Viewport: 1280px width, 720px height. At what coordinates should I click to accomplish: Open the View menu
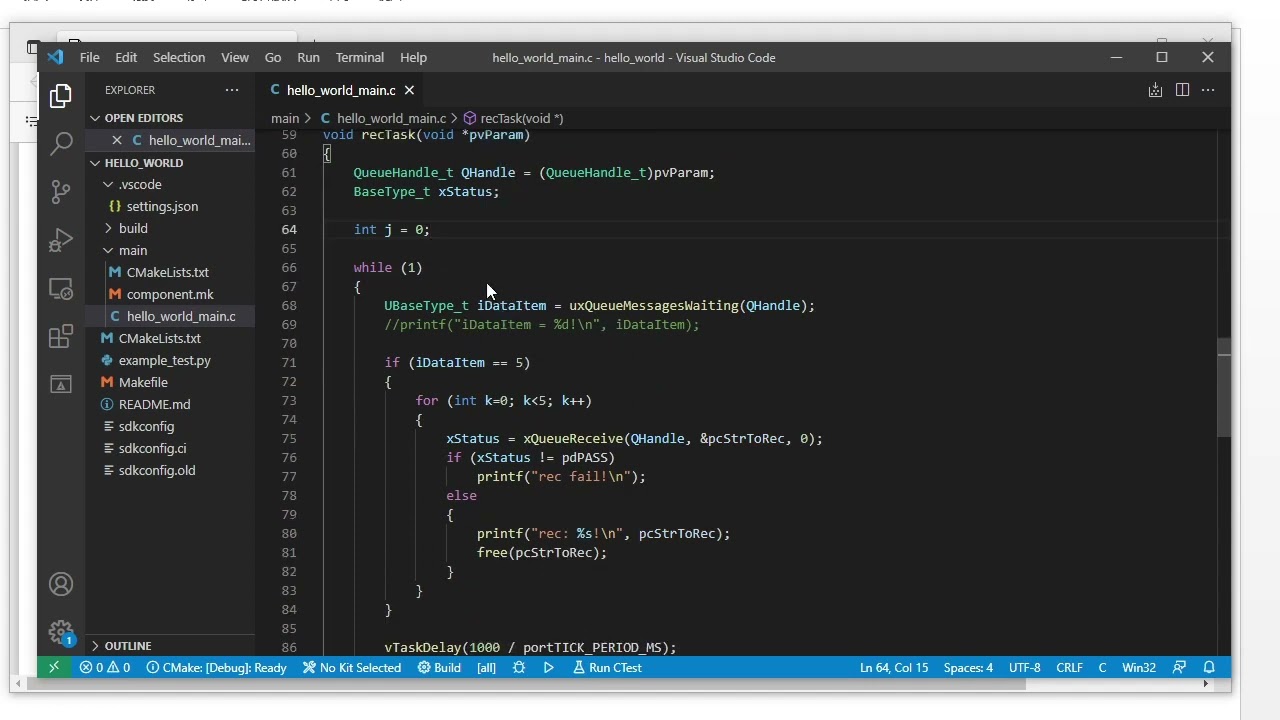(x=235, y=57)
